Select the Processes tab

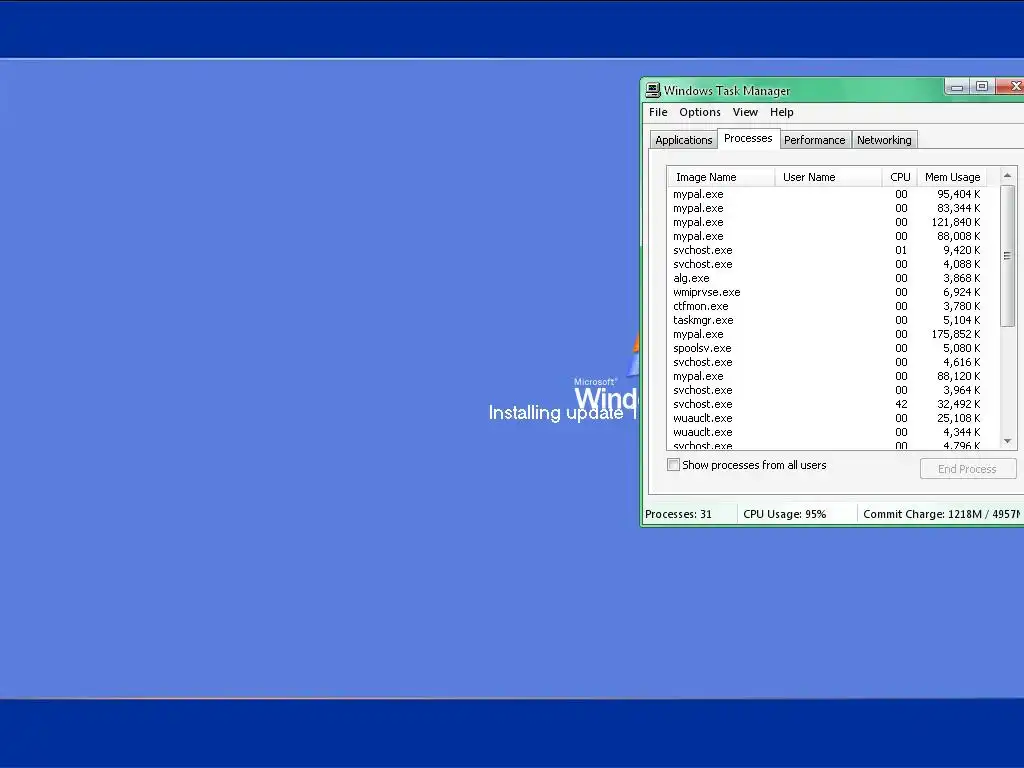tap(748, 138)
